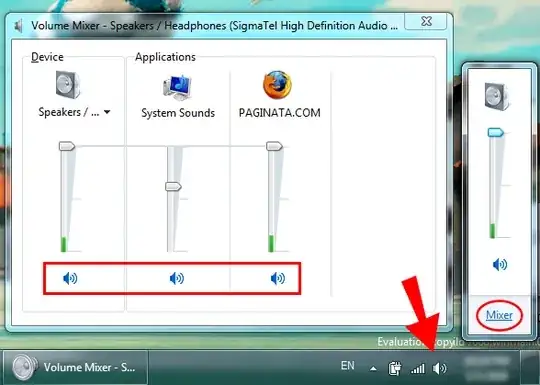This screenshot has width=540, height=385.
Task: Click the EN language indicator
Action: tap(347, 365)
